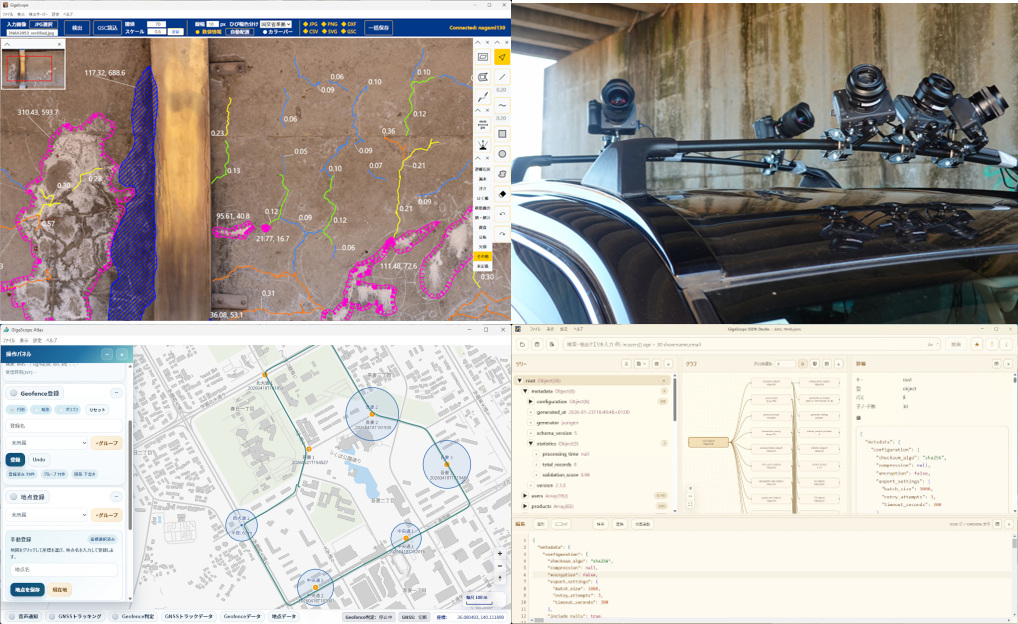Click the 現在地 button in Atlas
The height and width of the screenshot is (624, 1018).
click(x=60, y=590)
